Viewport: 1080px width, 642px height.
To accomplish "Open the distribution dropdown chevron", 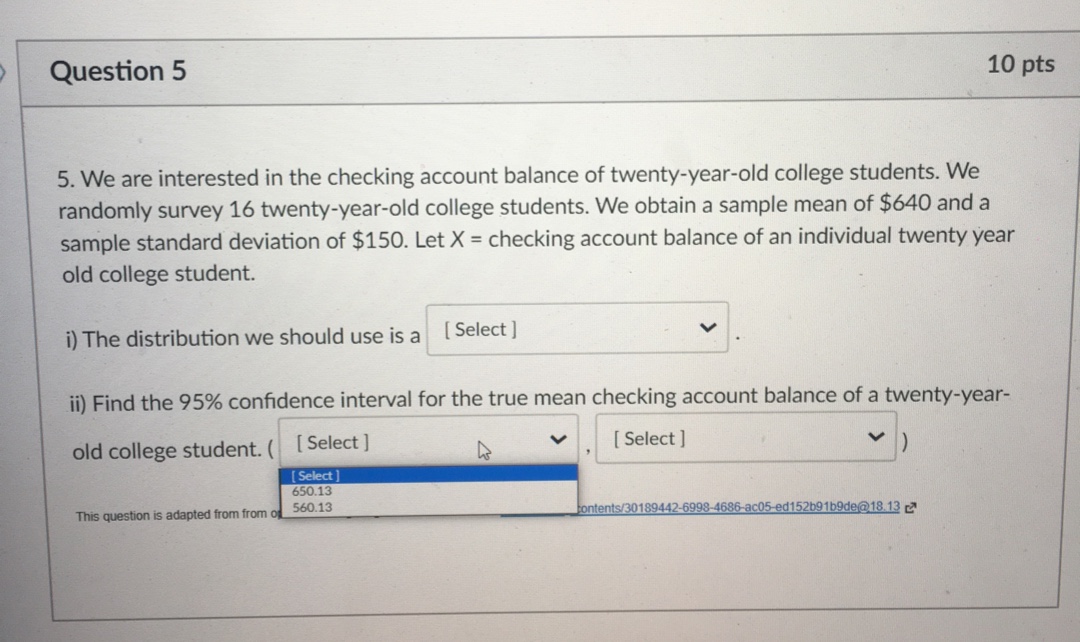I will (x=708, y=327).
